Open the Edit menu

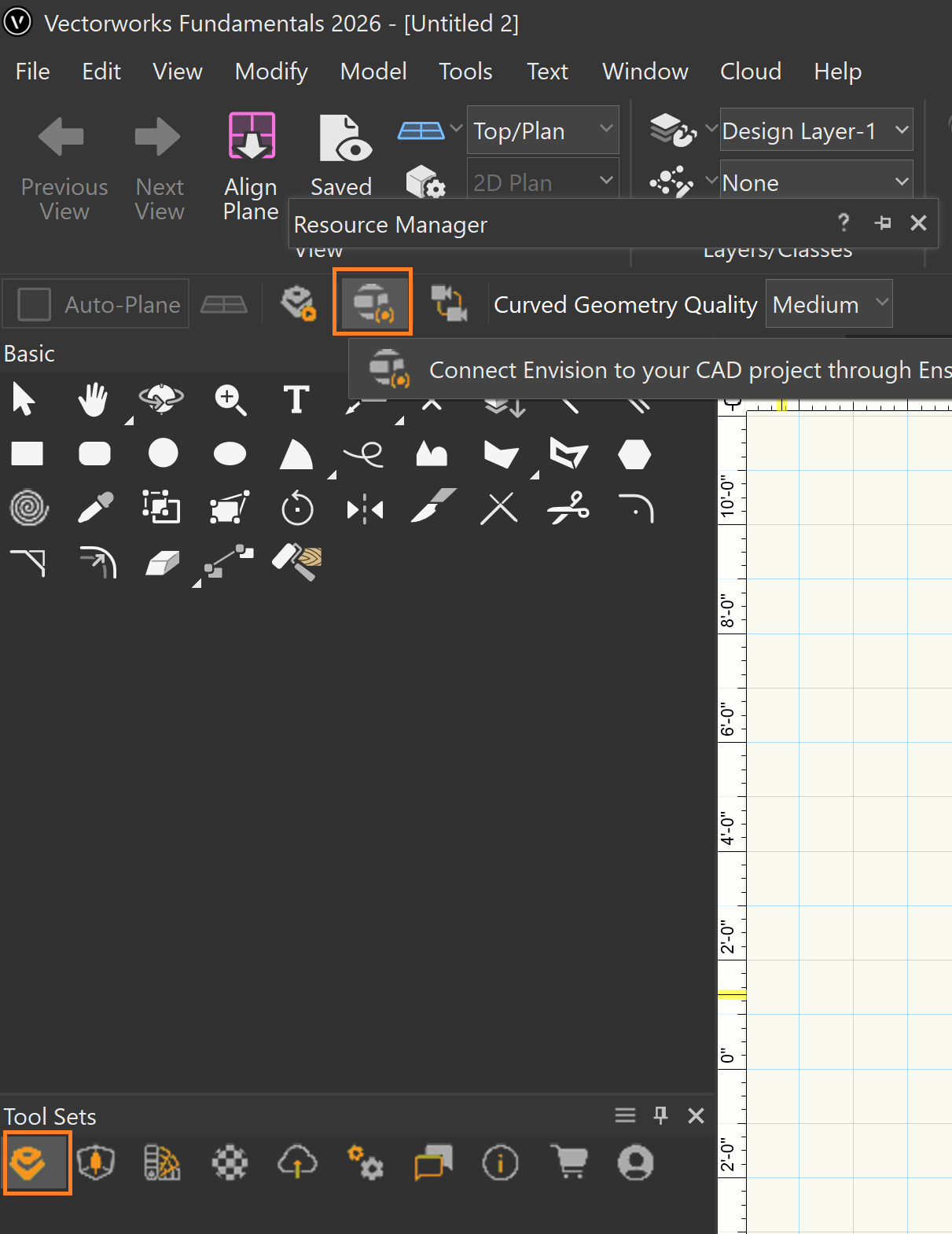pos(101,72)
